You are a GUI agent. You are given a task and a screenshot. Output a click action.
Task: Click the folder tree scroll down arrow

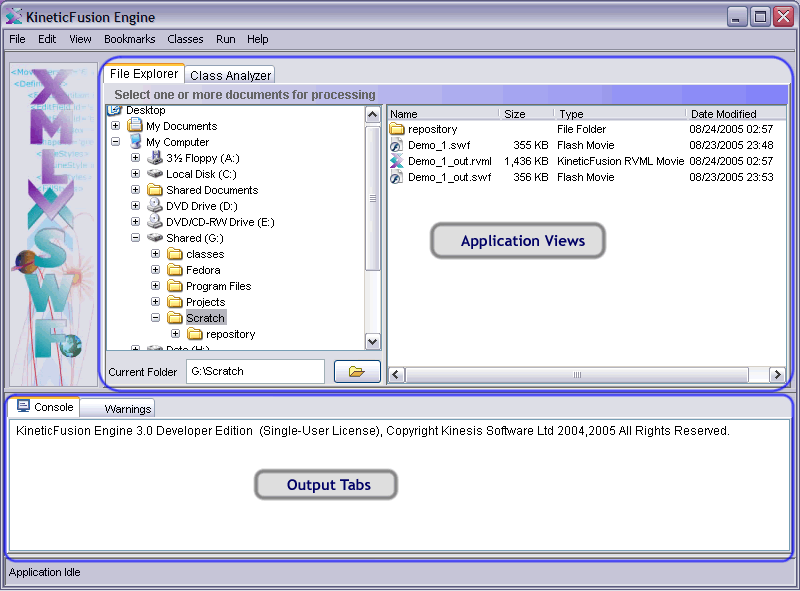373,341
